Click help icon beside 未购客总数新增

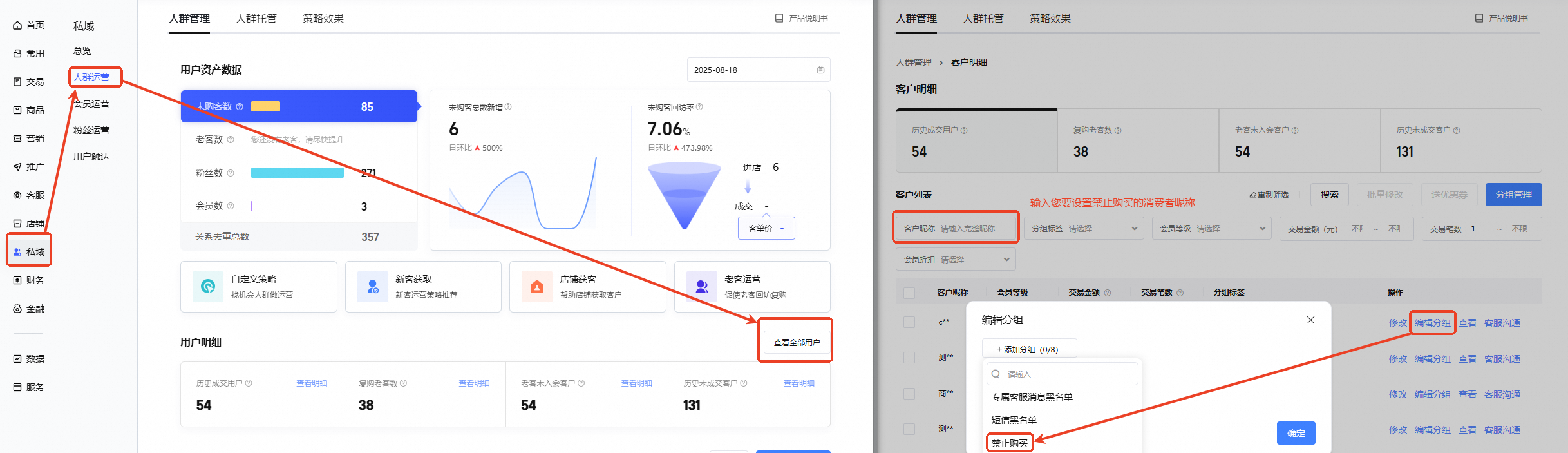508,107
